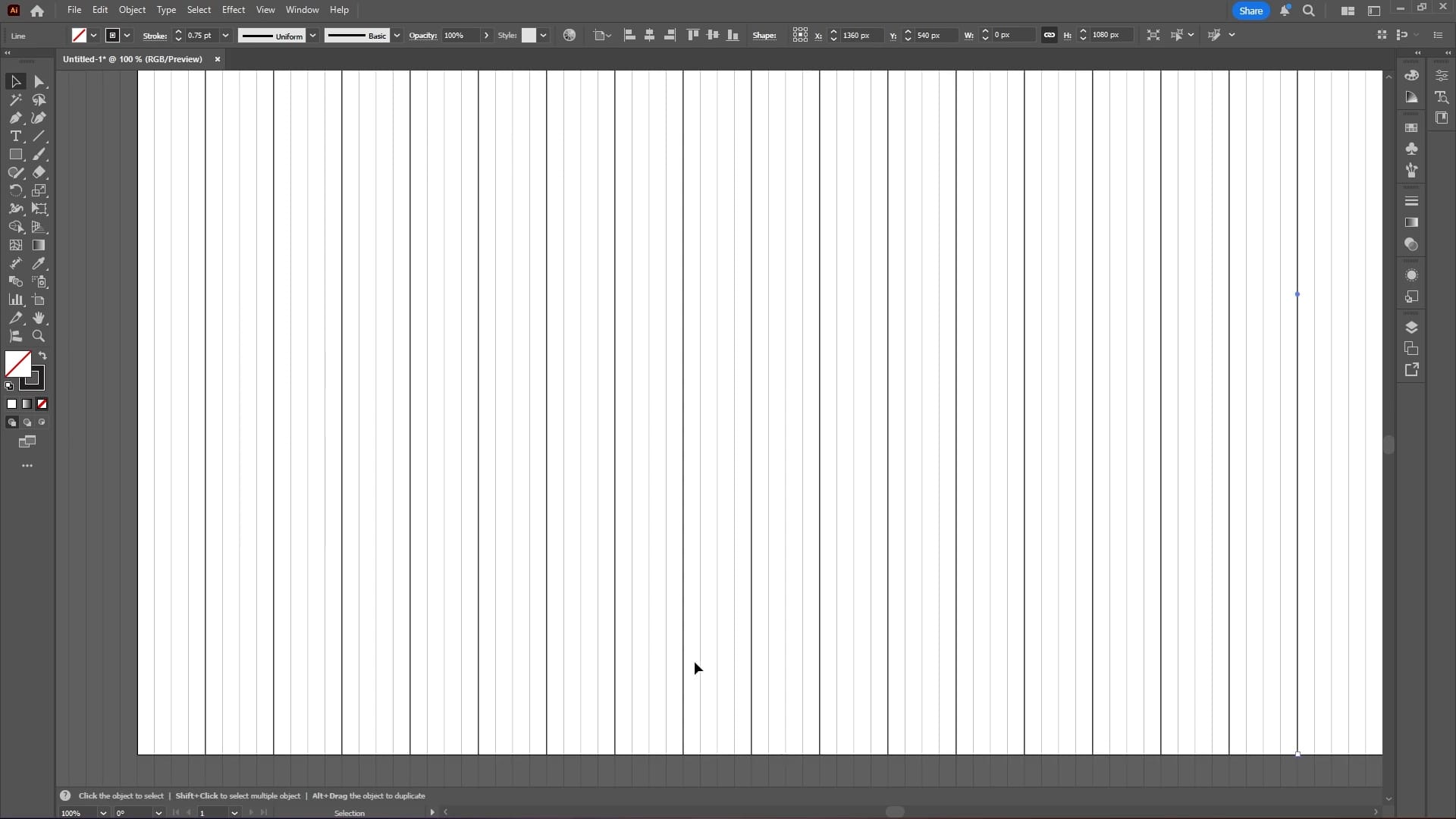1456x819 pixels.
Task: Expand the Brush Definition dropdown labeled Basic
Action: click(397, 36)
